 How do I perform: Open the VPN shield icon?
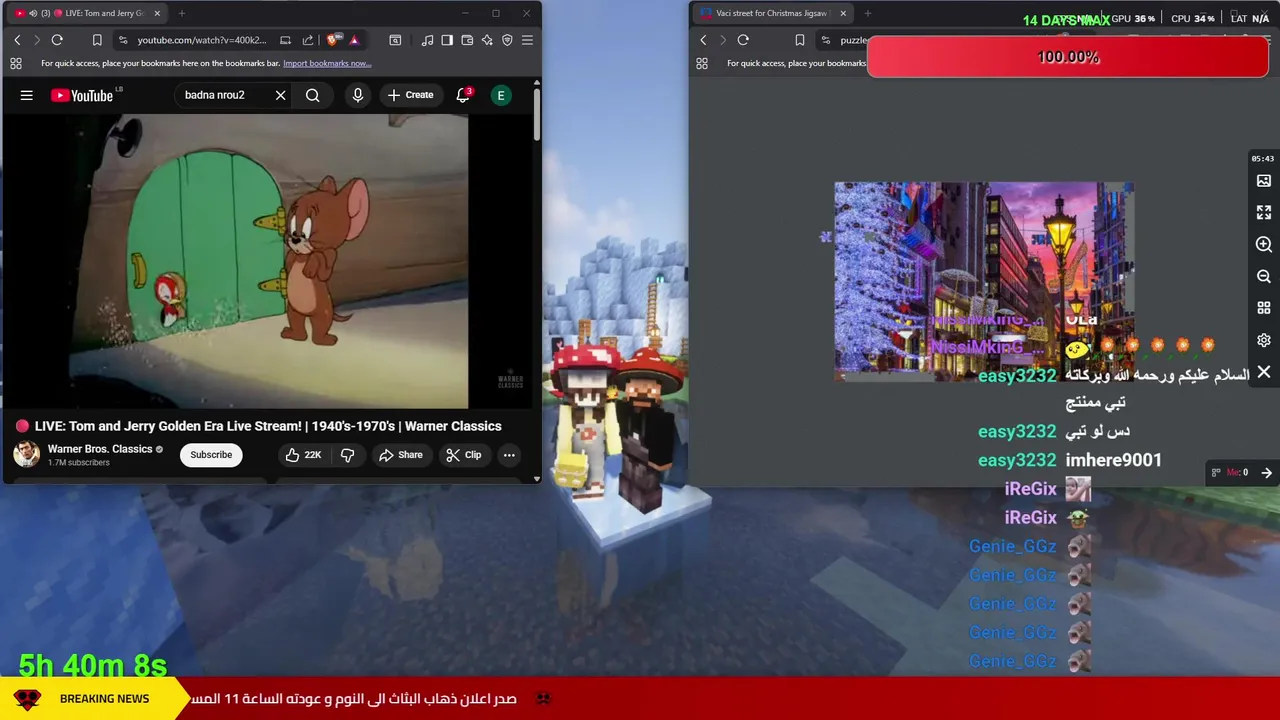[507, 40]
